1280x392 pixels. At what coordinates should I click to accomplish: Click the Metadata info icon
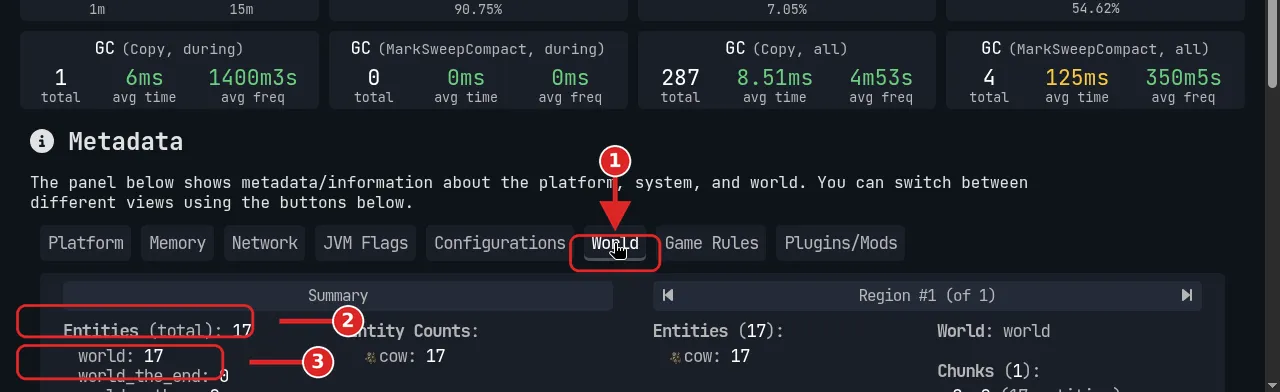click(x=41, y=141)
